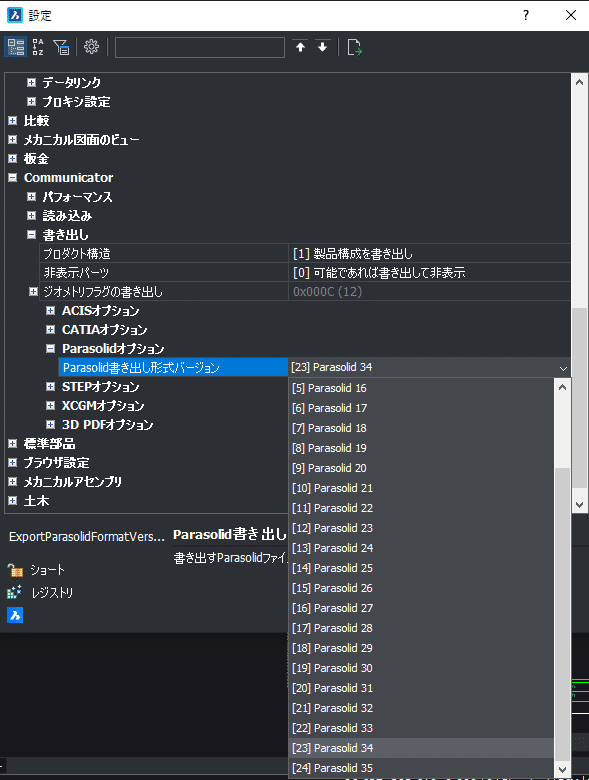Image resolution: width=589 pixels, height=780 pixels.
Task: Click the ショート bookmark icon
Action: pos(15,570)
